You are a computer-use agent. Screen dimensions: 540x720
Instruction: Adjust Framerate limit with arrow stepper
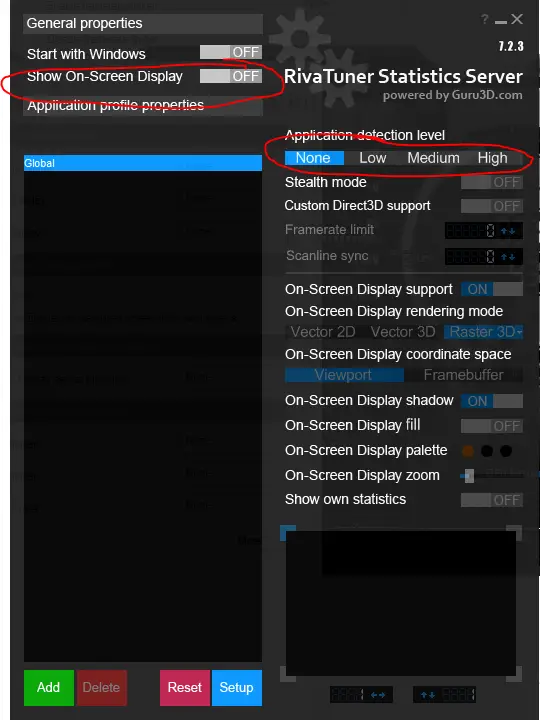(x=509, y=231)
